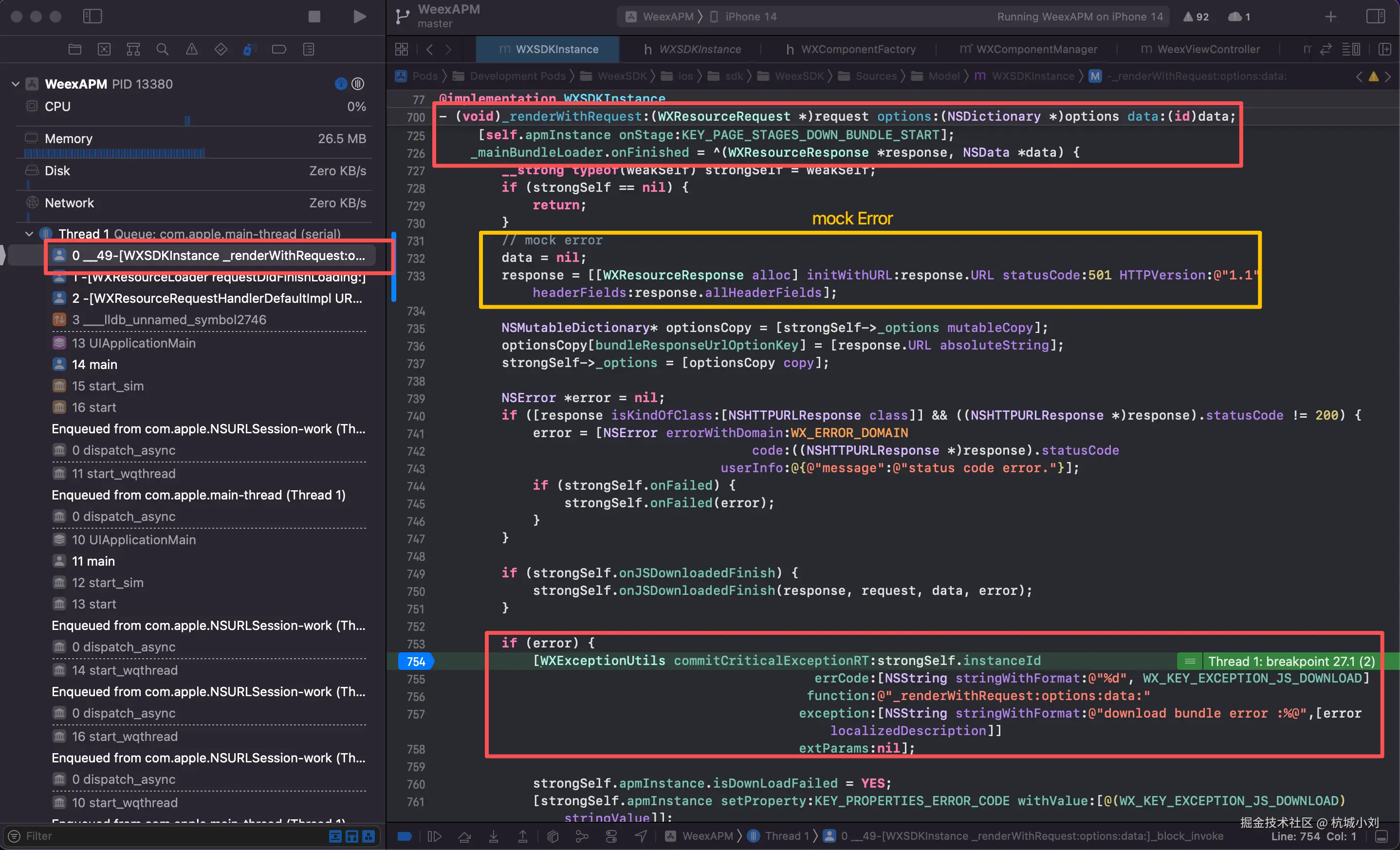Toggle the left navigator sidebar

pos(92,17)
